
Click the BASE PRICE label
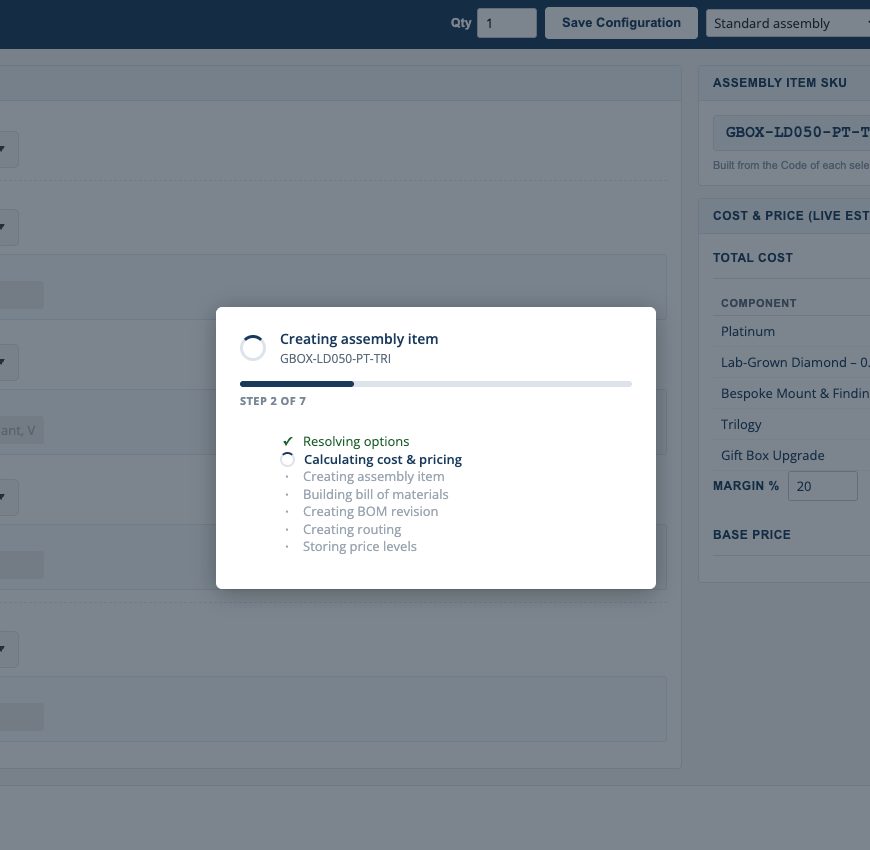click(x=752, y=534)
